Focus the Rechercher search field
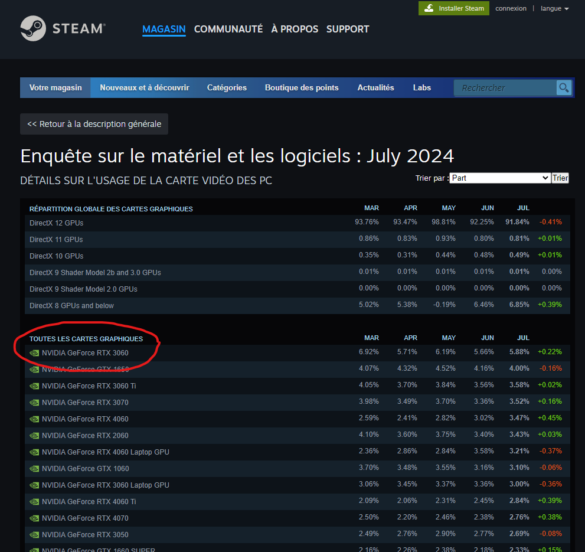Screen dimensions: 585x552 click(x=505, y=88)
